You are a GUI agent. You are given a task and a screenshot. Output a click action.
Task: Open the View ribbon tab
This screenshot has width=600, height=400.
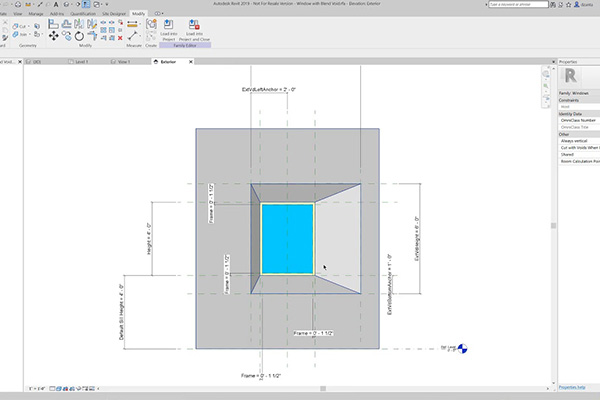(x=18, y=14)
